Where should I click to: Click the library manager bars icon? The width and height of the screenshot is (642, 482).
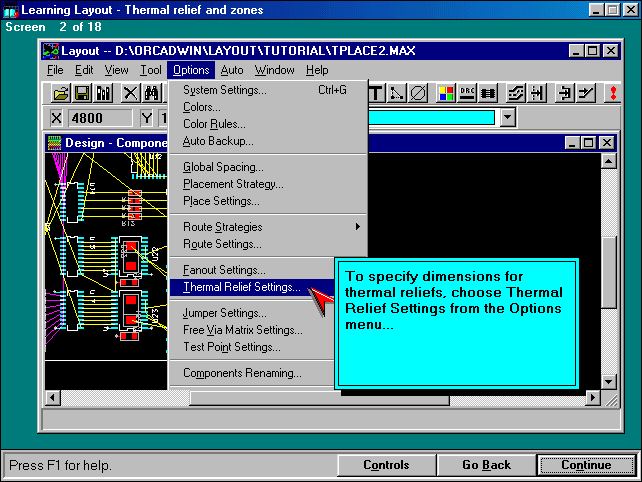[103, 93]
